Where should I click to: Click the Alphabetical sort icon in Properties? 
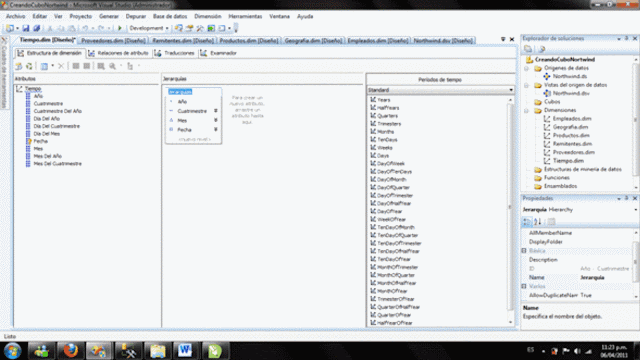538,222
